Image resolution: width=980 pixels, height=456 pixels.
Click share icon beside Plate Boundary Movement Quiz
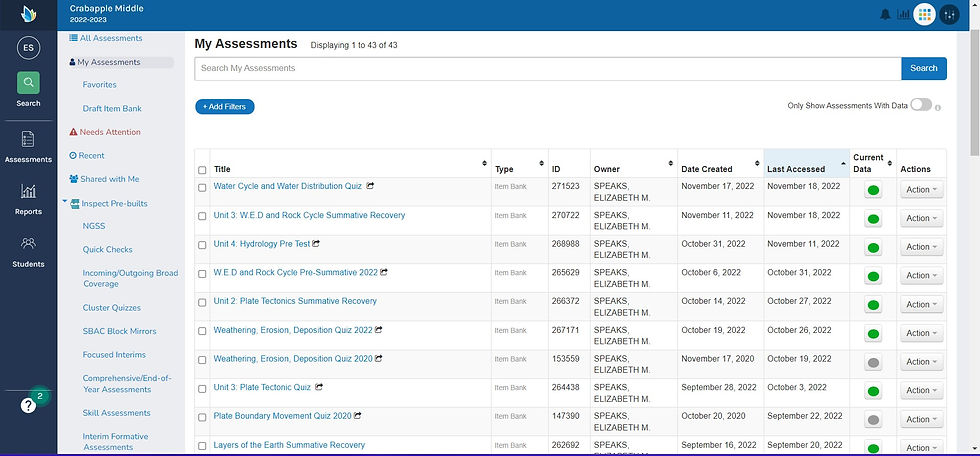point(358,416)
